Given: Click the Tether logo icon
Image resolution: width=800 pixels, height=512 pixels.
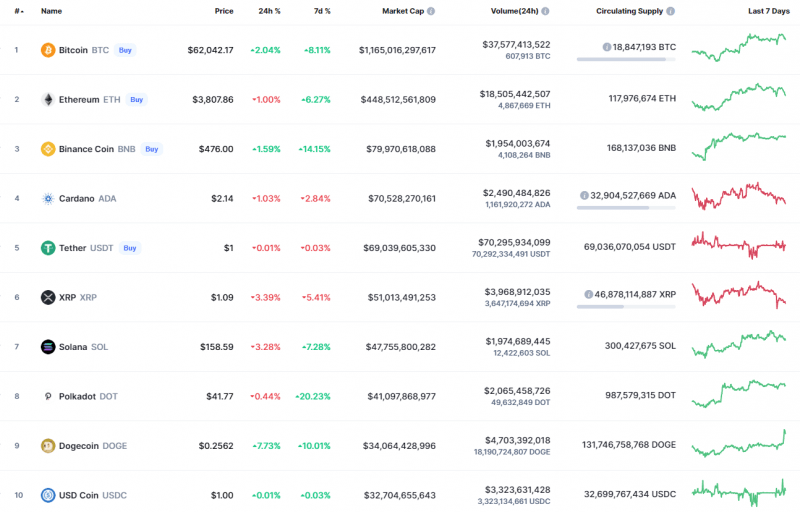Looking at the screenshot, I should [48, 248].
